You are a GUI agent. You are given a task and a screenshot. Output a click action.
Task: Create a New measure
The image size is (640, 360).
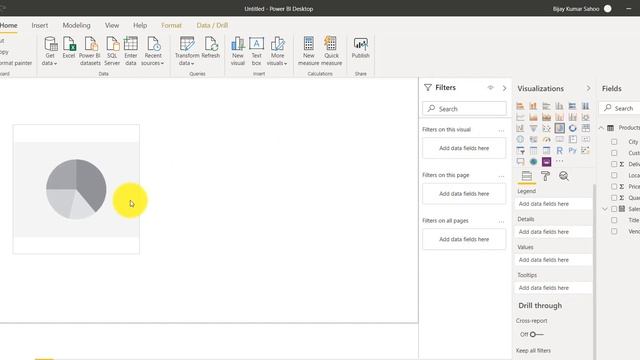[x=309, y=51]
